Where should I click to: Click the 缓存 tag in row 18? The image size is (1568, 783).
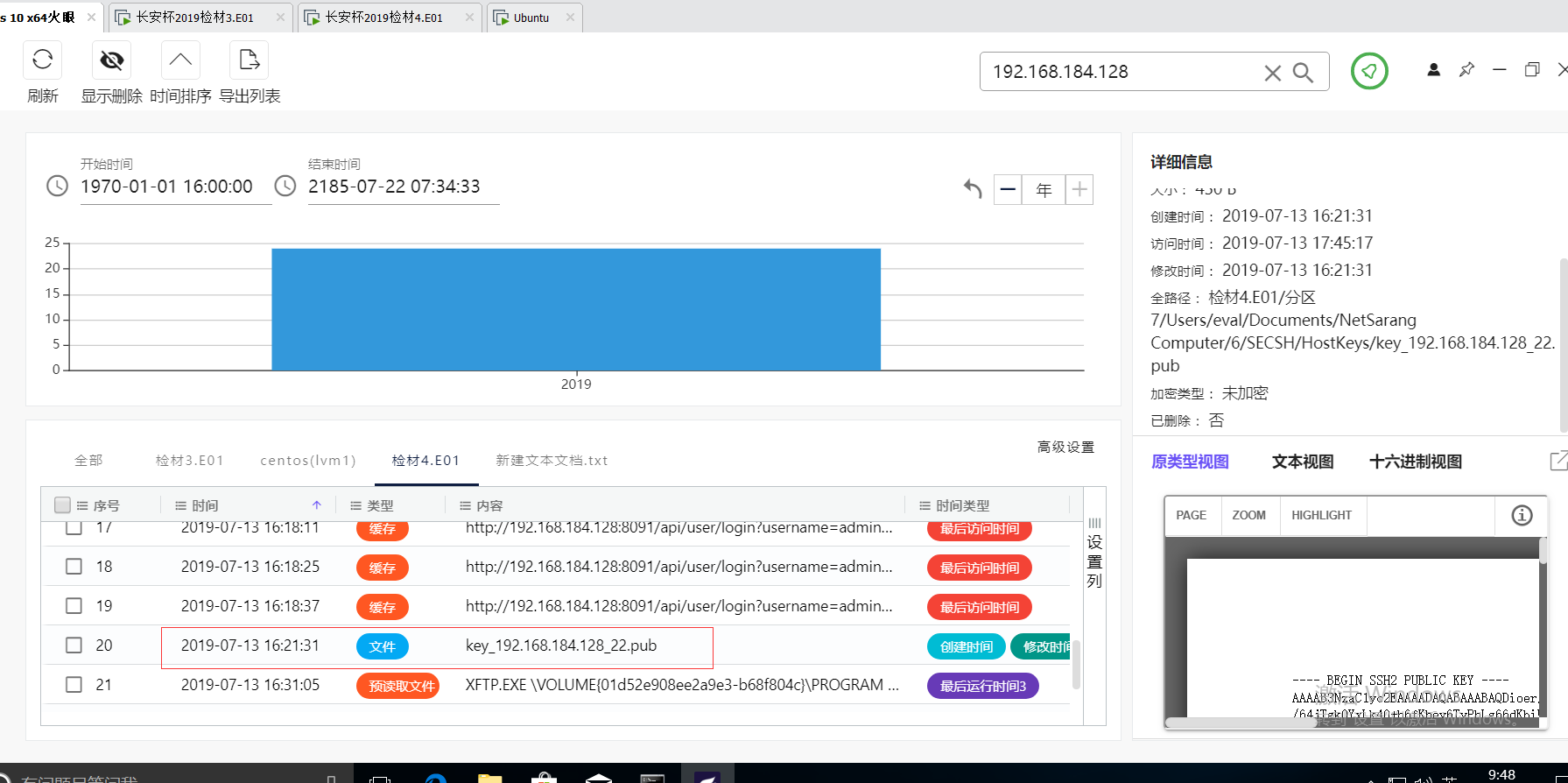[x=383, y=568]
